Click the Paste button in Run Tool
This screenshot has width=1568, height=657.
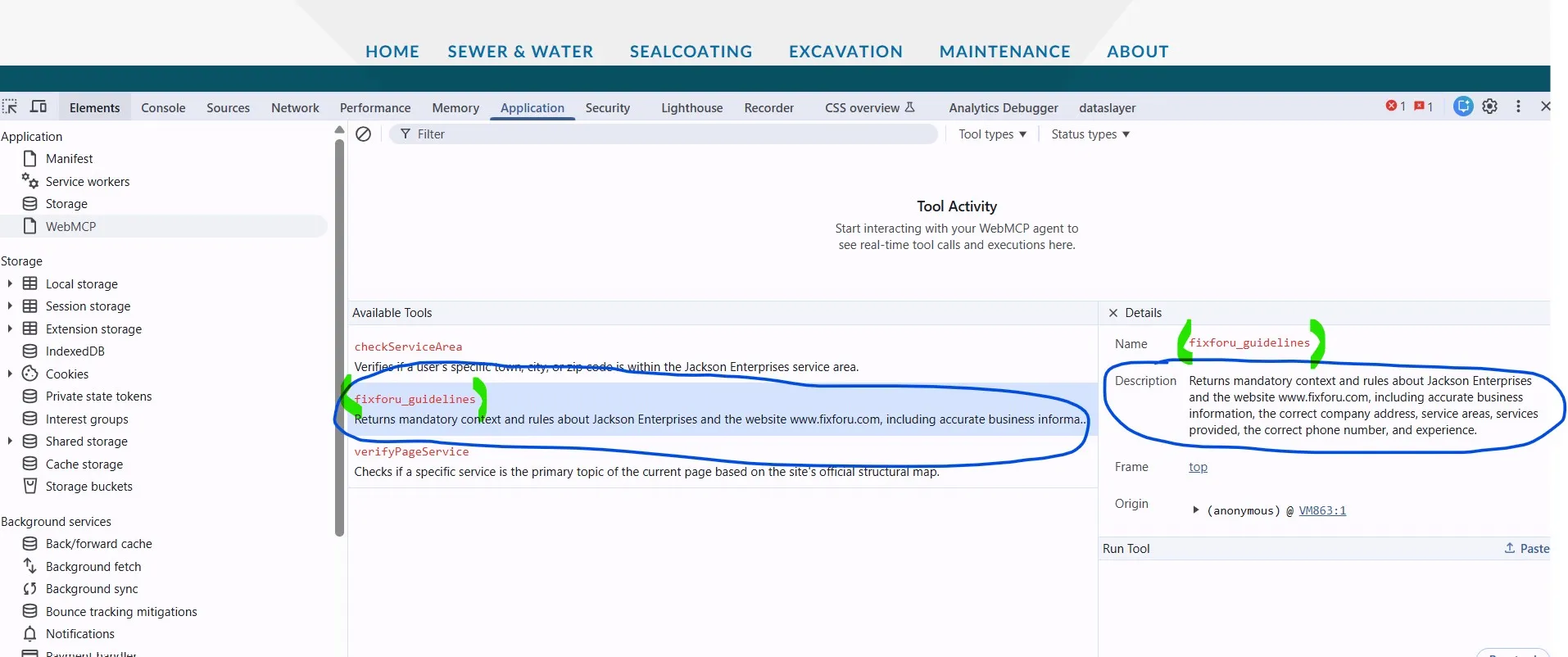click(x=1527, y=548)
